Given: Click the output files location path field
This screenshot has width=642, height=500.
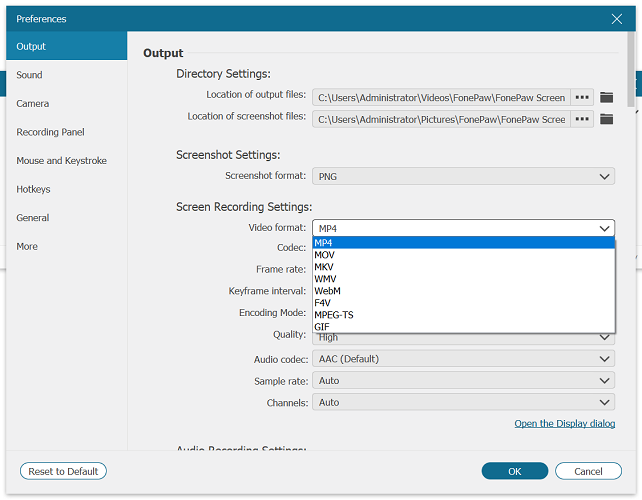Looking at the screenshot, I should (x=441, y=97).
